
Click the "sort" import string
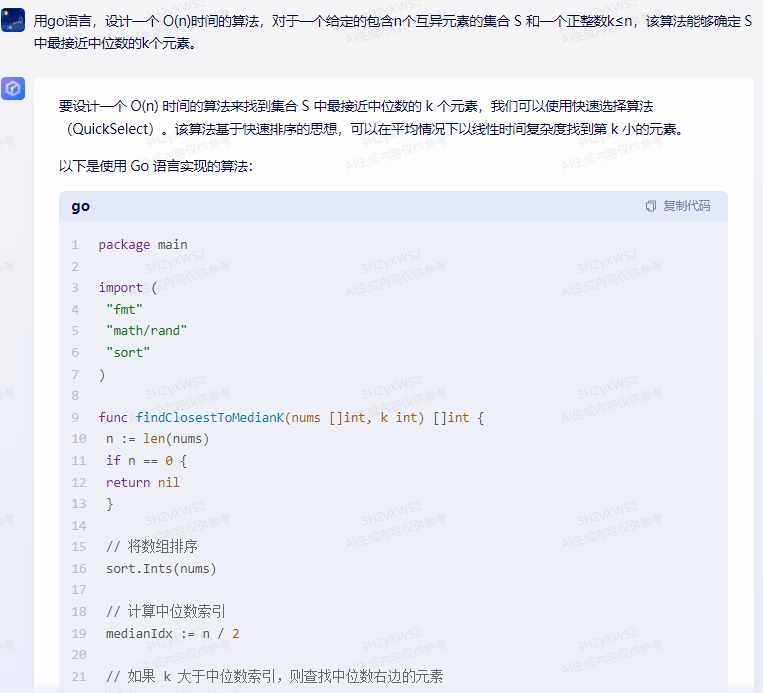(128, 352)
